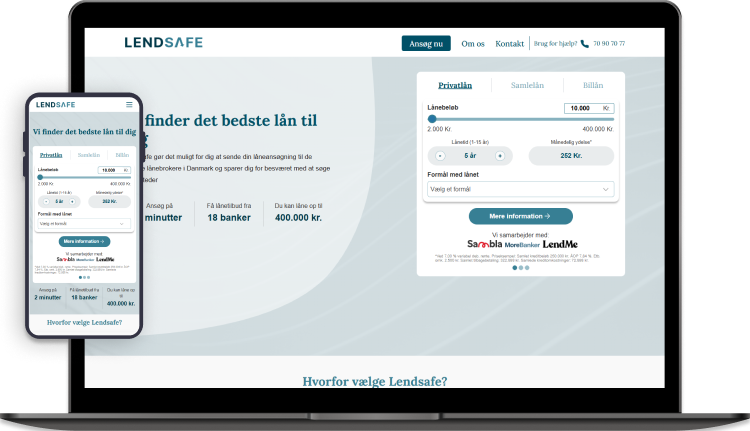Select the first carousel dot on the laptop
Image resolution: width=750 pixels, height=431 pixels.
pyautogui.click(x=515, y=268)
